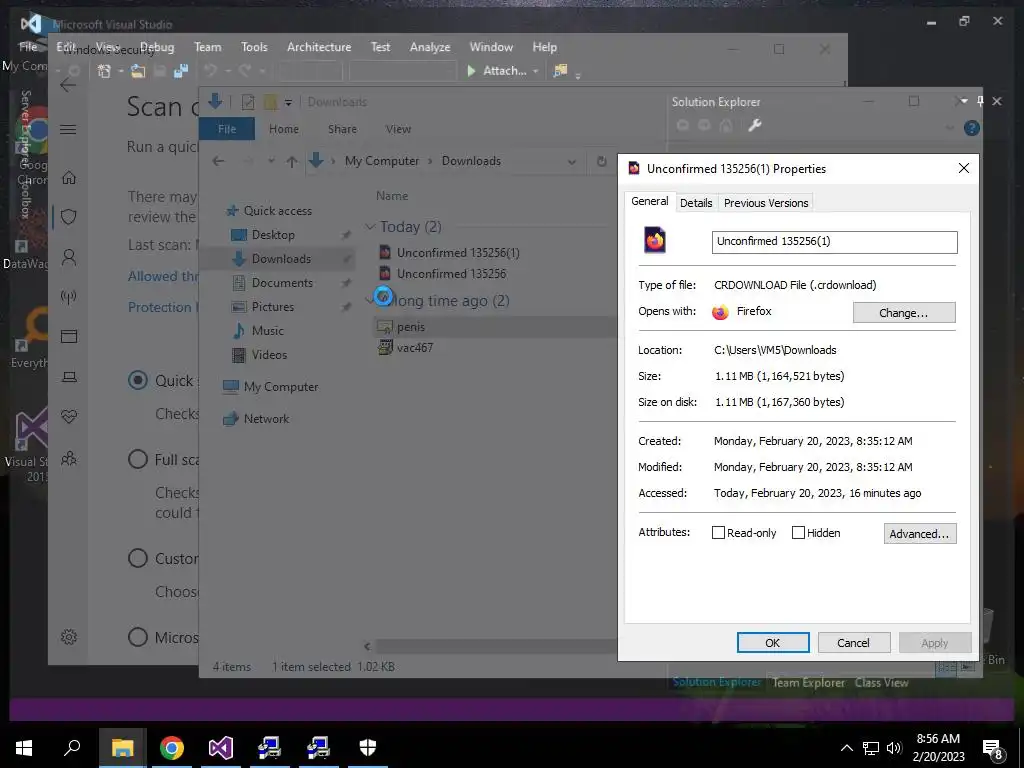1024x768 pixels.
Task: Click Cancel in Properties dialog
Action: [x=854, y=643]
